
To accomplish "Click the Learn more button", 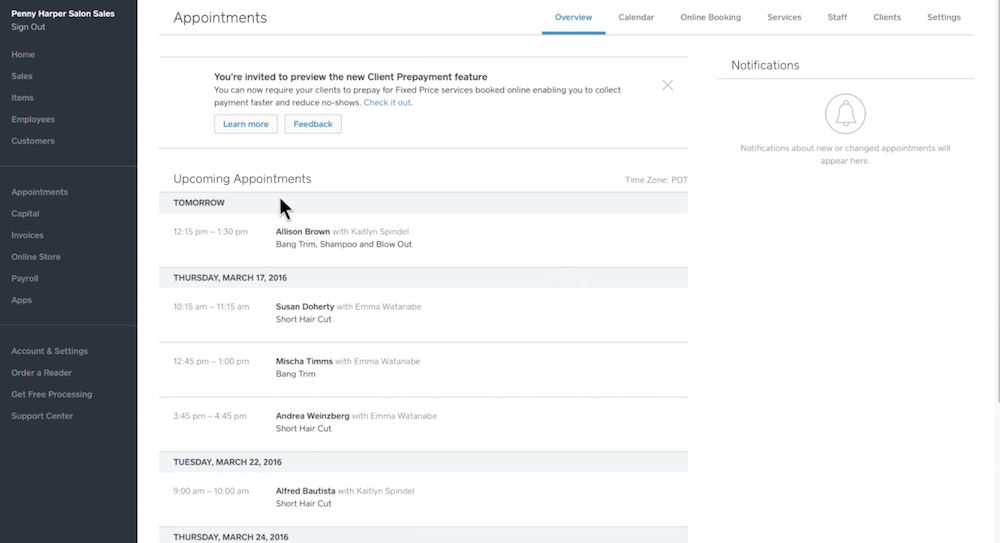I will (245, 124).
